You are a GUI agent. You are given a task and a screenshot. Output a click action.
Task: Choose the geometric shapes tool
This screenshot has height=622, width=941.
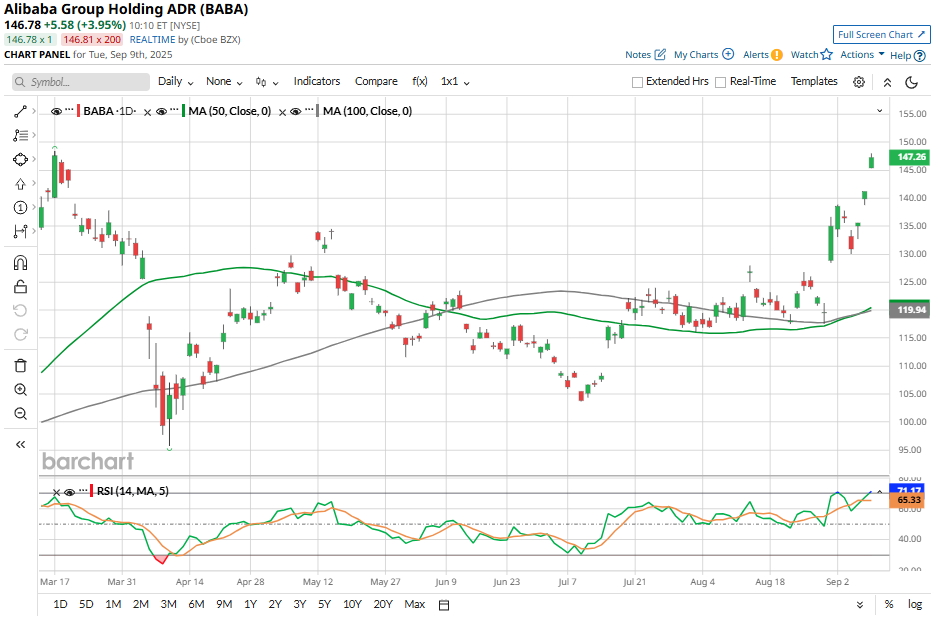tap(20, 159)
